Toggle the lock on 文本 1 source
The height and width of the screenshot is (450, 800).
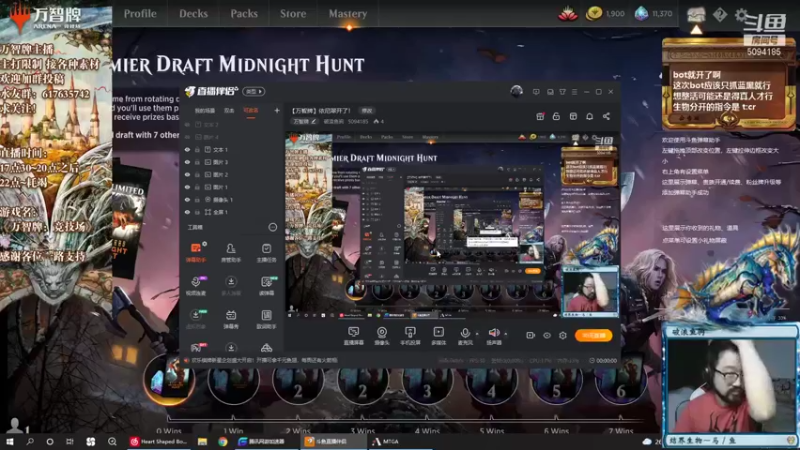point(197,150)
